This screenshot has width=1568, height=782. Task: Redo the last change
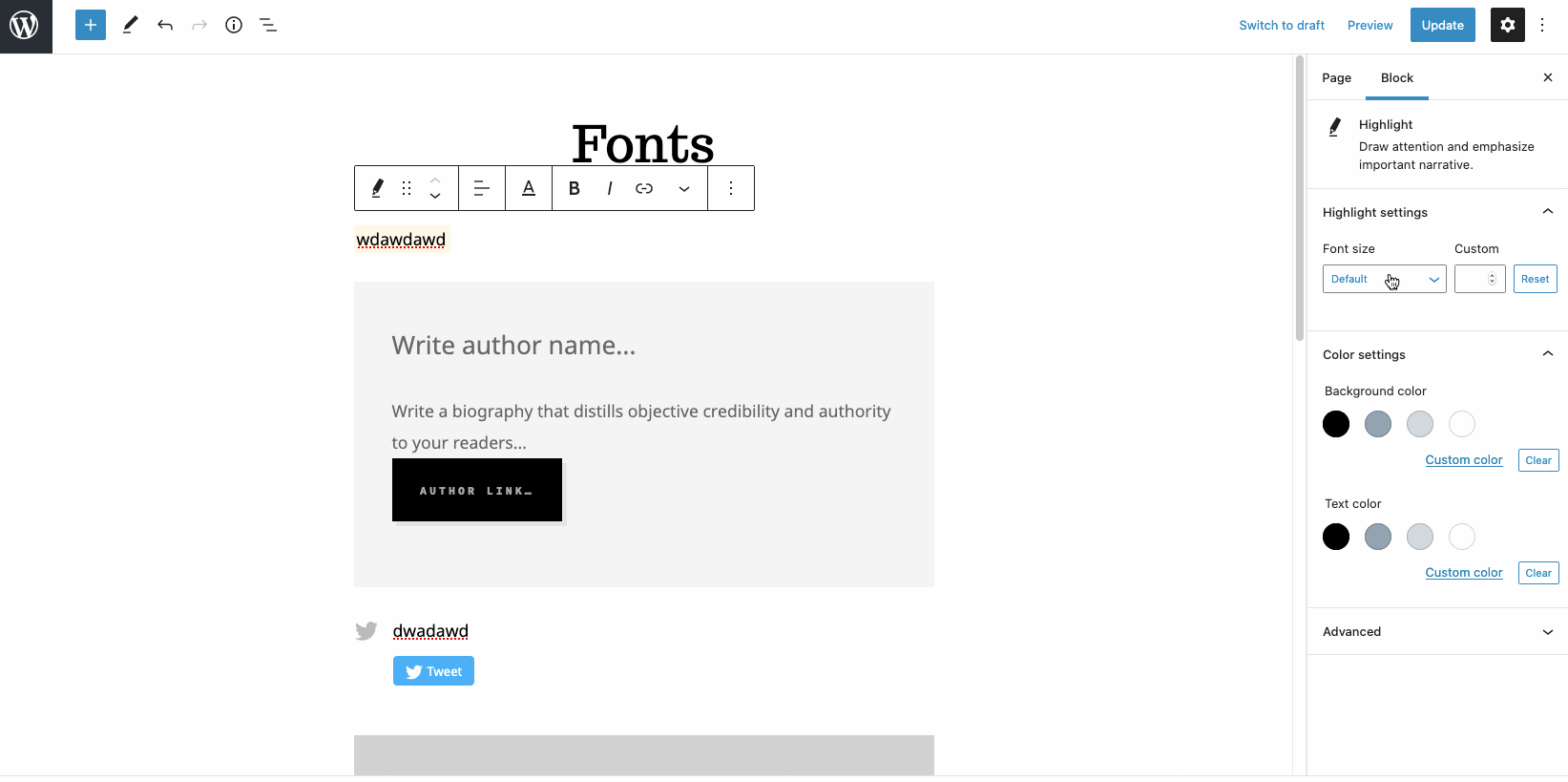(199, 25)
